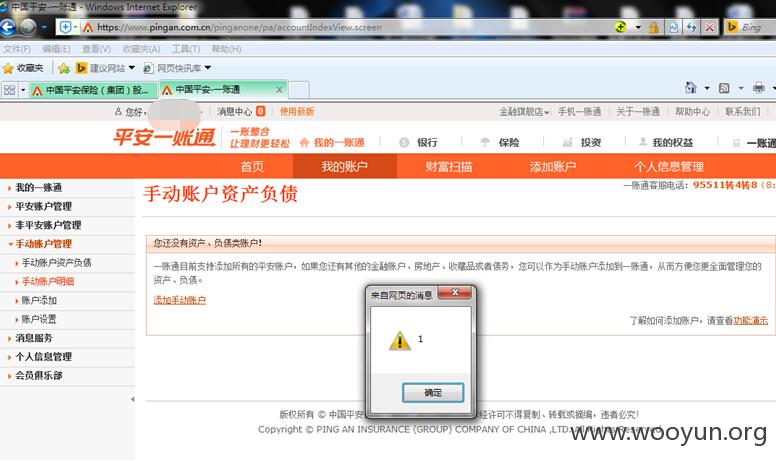
Task: Click the IE back navigation arrow
Action: [7, 27]
